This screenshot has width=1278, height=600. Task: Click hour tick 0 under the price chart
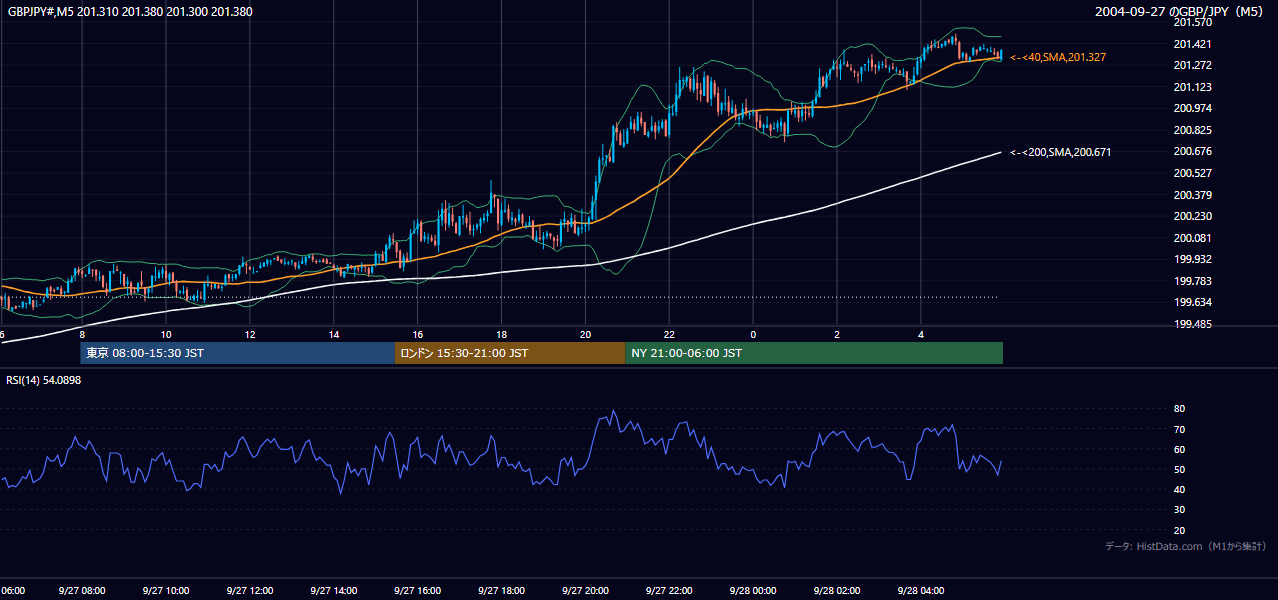753,334
